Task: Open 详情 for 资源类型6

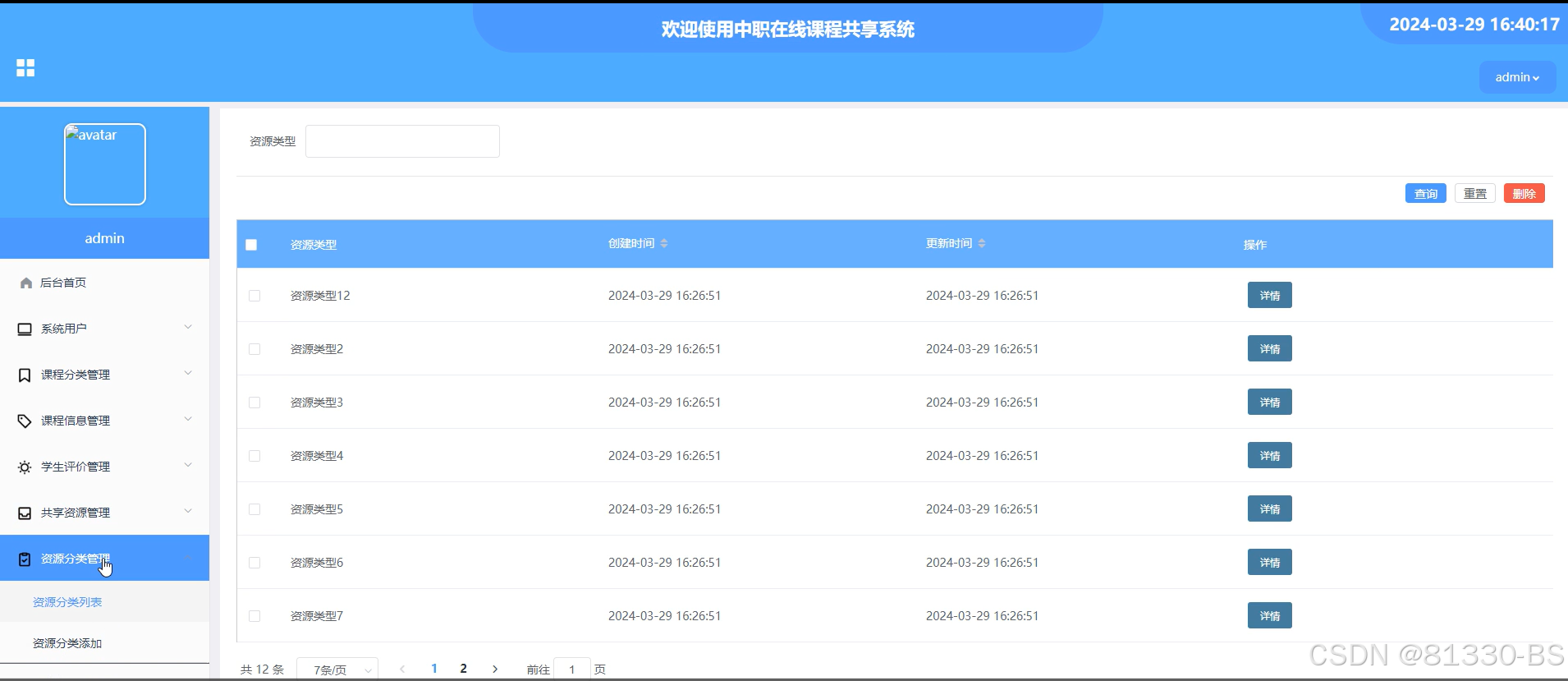Action: tap(1270, 562)
